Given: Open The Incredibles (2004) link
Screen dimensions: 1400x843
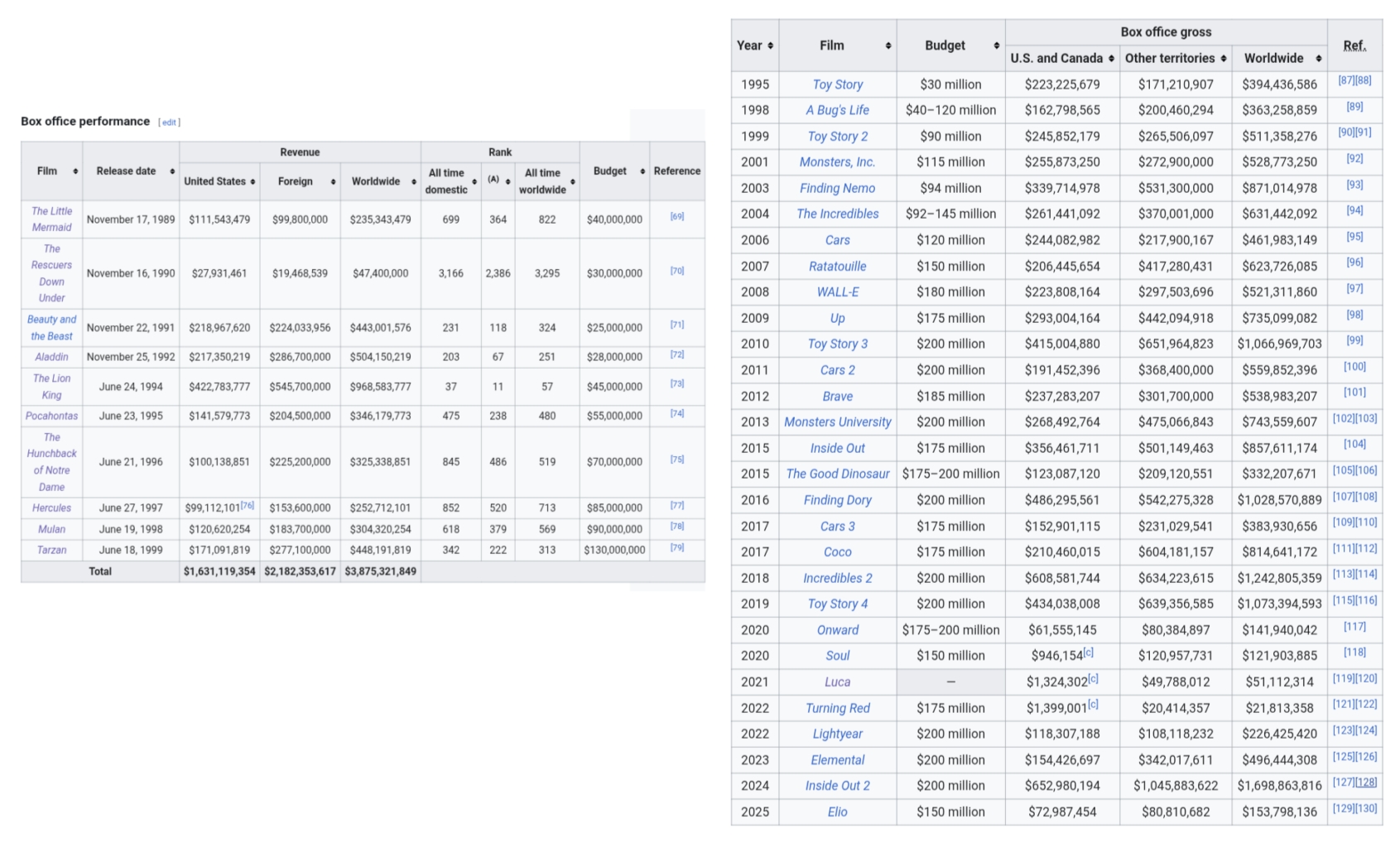Looking at the screenshot, I should [x=837, y=214].
